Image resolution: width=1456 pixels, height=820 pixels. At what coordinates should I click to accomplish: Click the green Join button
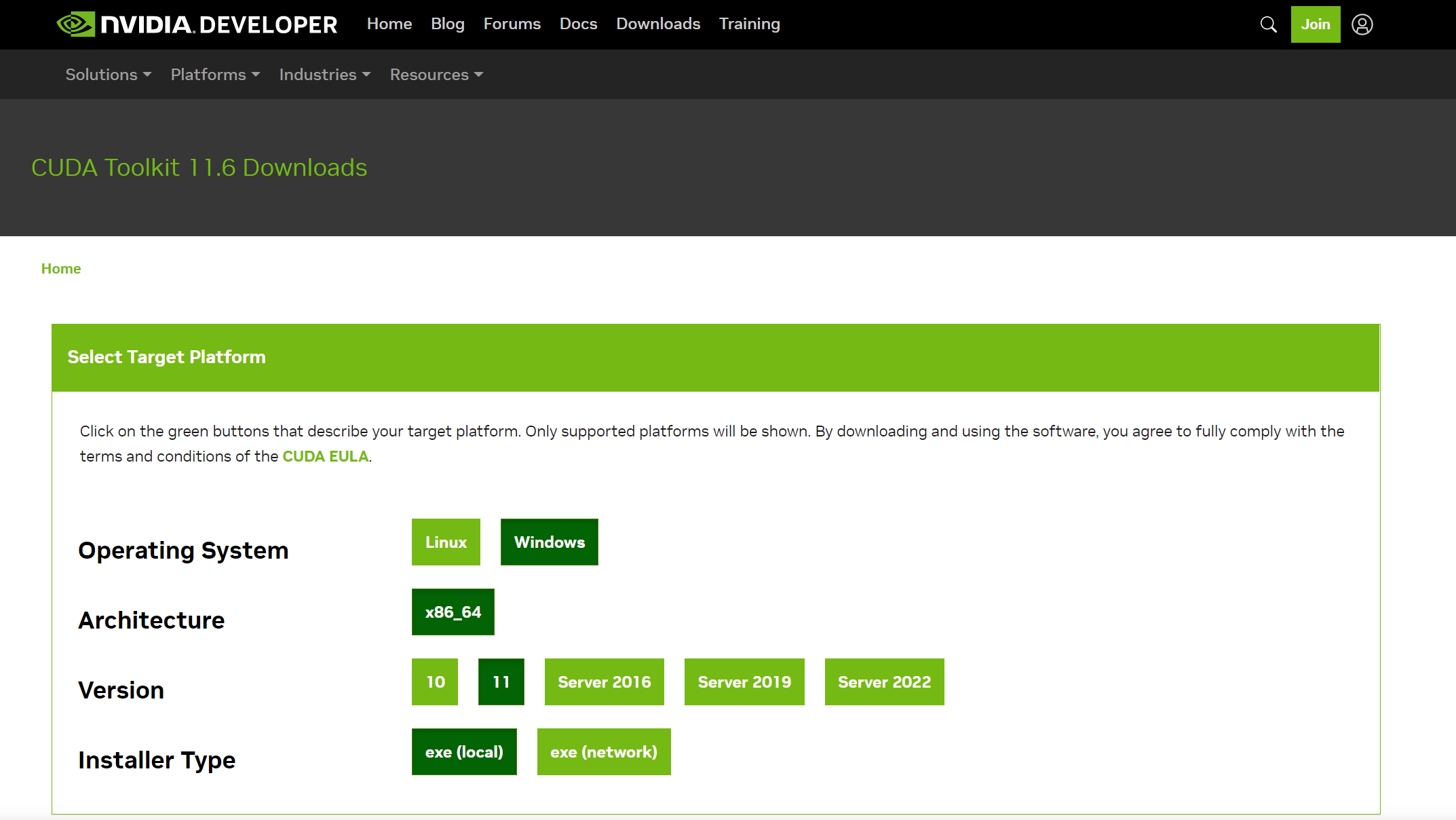point(1315,24)
